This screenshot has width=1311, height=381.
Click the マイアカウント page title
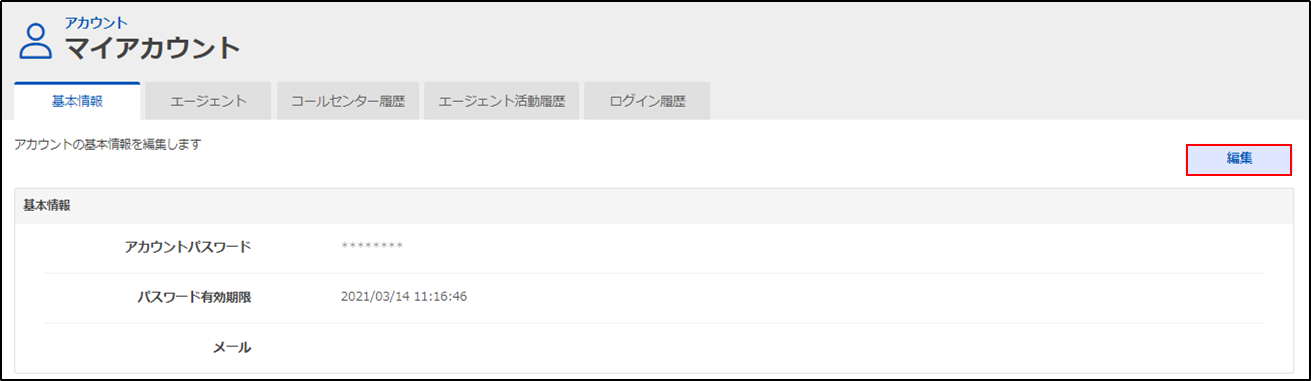point(153,47)
